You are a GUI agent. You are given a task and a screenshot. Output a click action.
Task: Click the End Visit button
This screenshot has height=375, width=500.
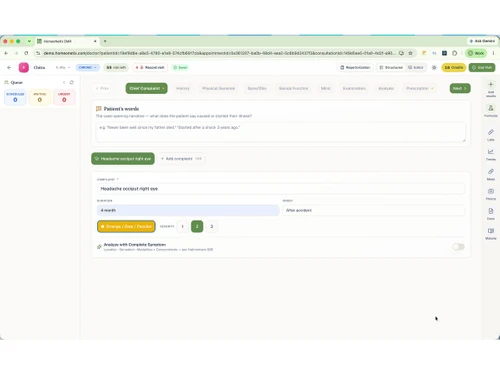[482, 67]
